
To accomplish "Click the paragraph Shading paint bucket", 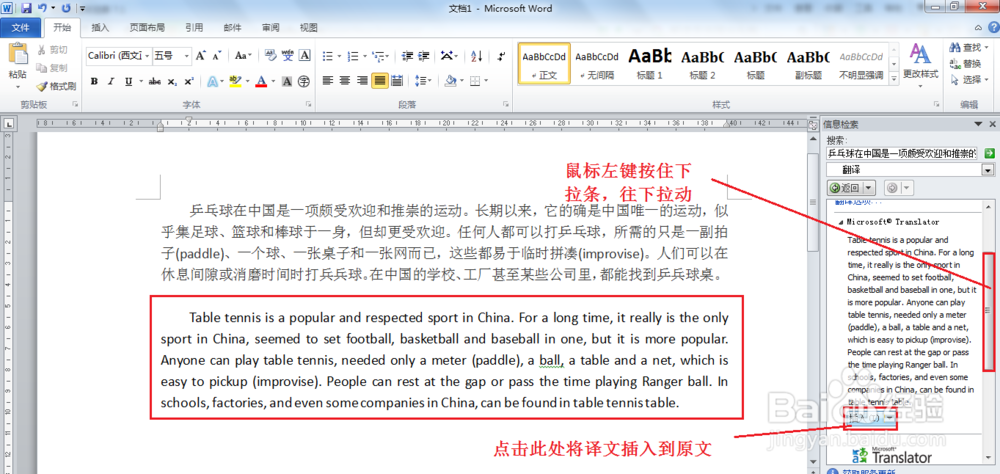I will pyautogui.click(x=450, y=81).
